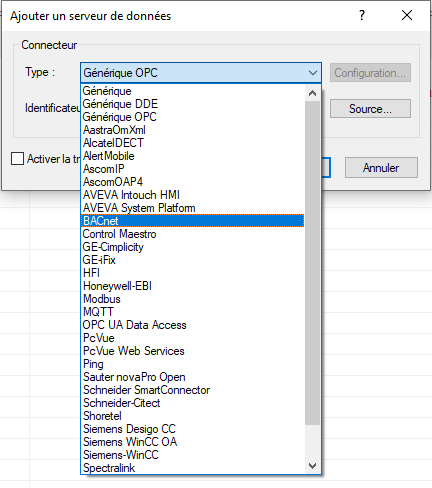Choose Générique DDE connector type
Screen dimensions: 432x488
tap(193, 104)
